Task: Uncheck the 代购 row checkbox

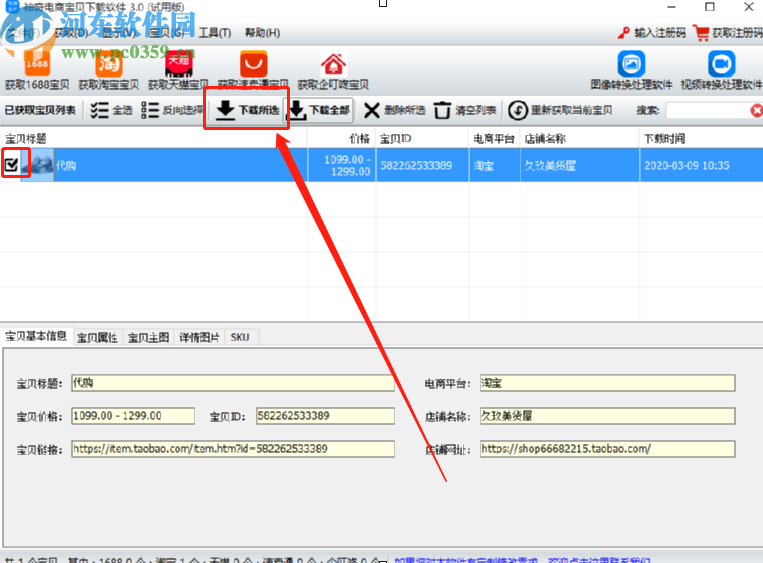Action: 11,165
